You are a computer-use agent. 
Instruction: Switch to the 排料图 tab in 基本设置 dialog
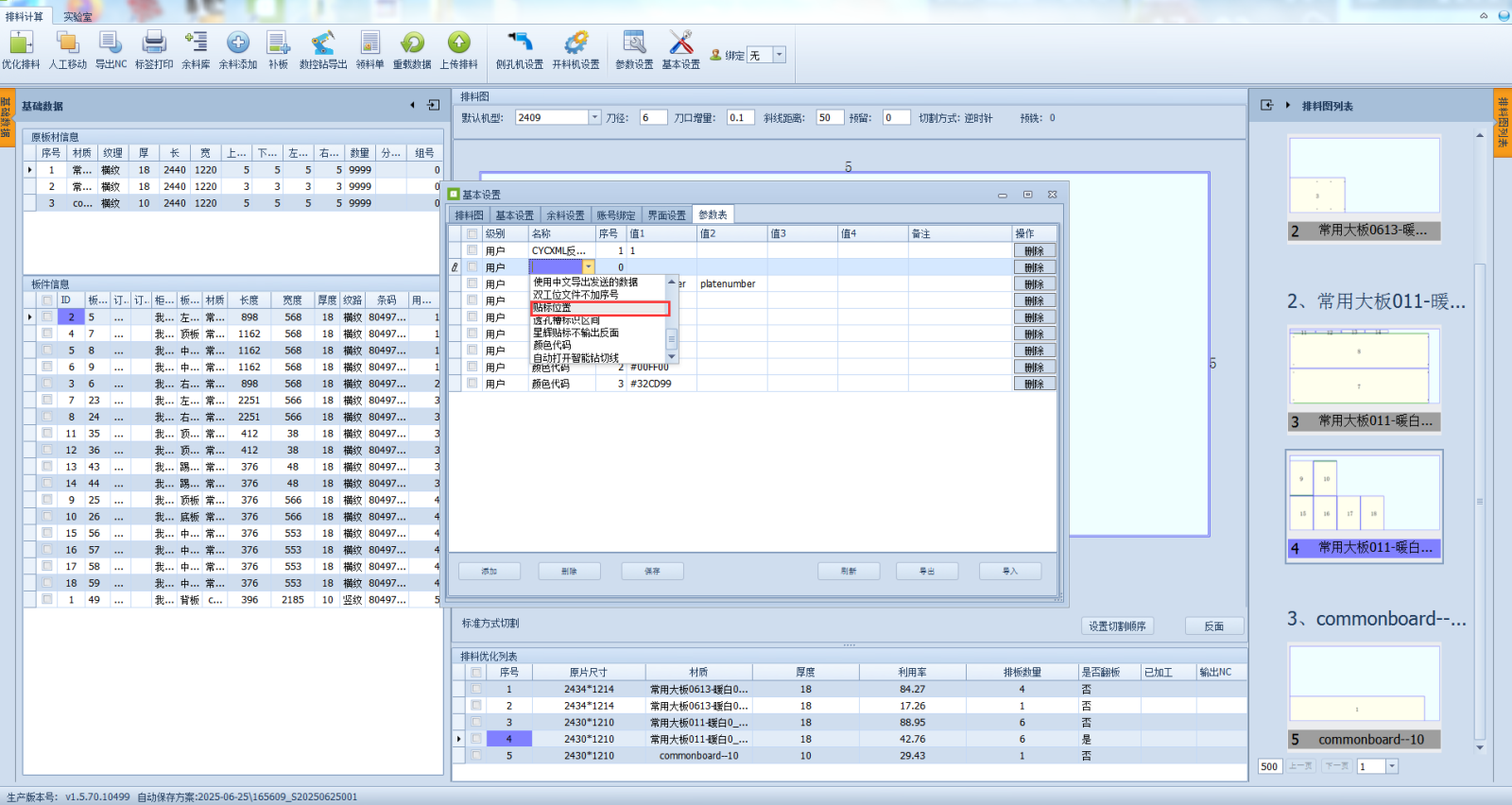(x=469, y=215)
